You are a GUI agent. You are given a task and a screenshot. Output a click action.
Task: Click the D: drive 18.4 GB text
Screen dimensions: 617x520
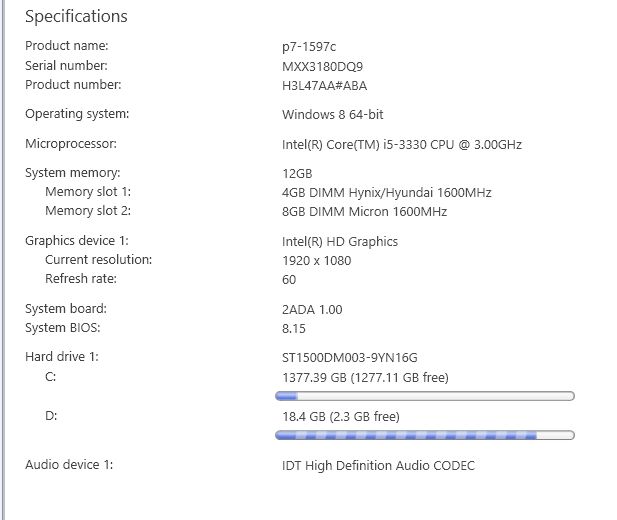tap(304, 416)
